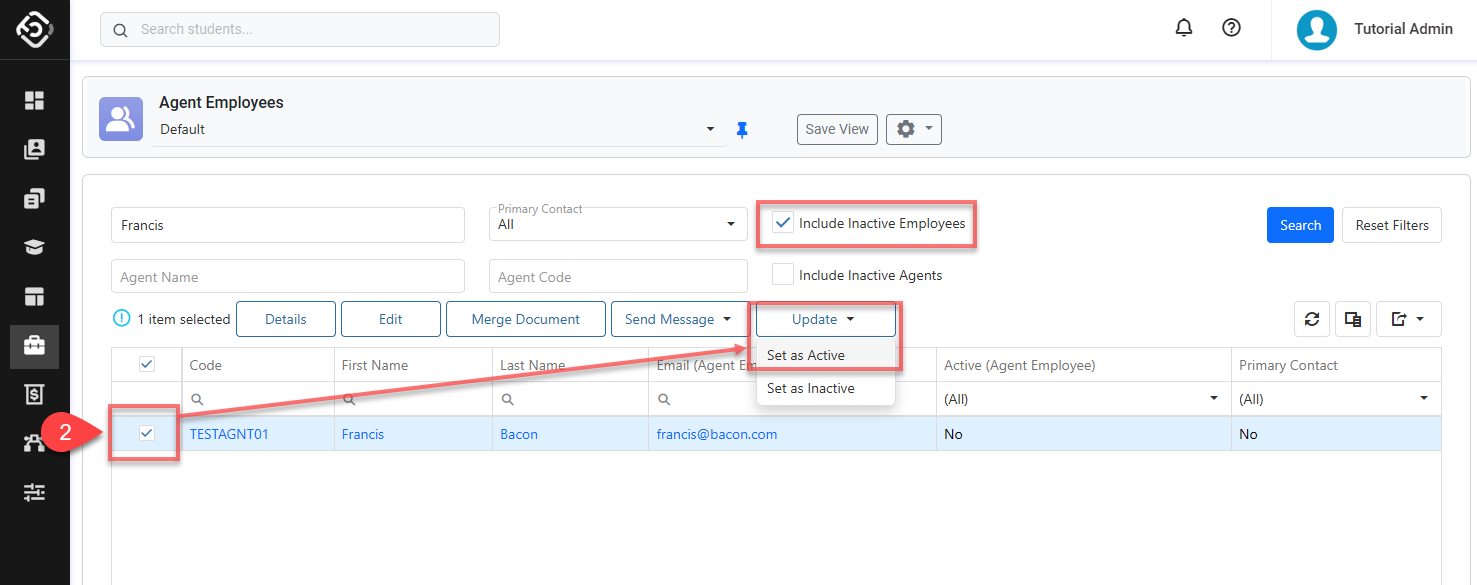Expand the export dropdown button
The width and height of the screenshot is (1477, 585).
coord(1407,319)
